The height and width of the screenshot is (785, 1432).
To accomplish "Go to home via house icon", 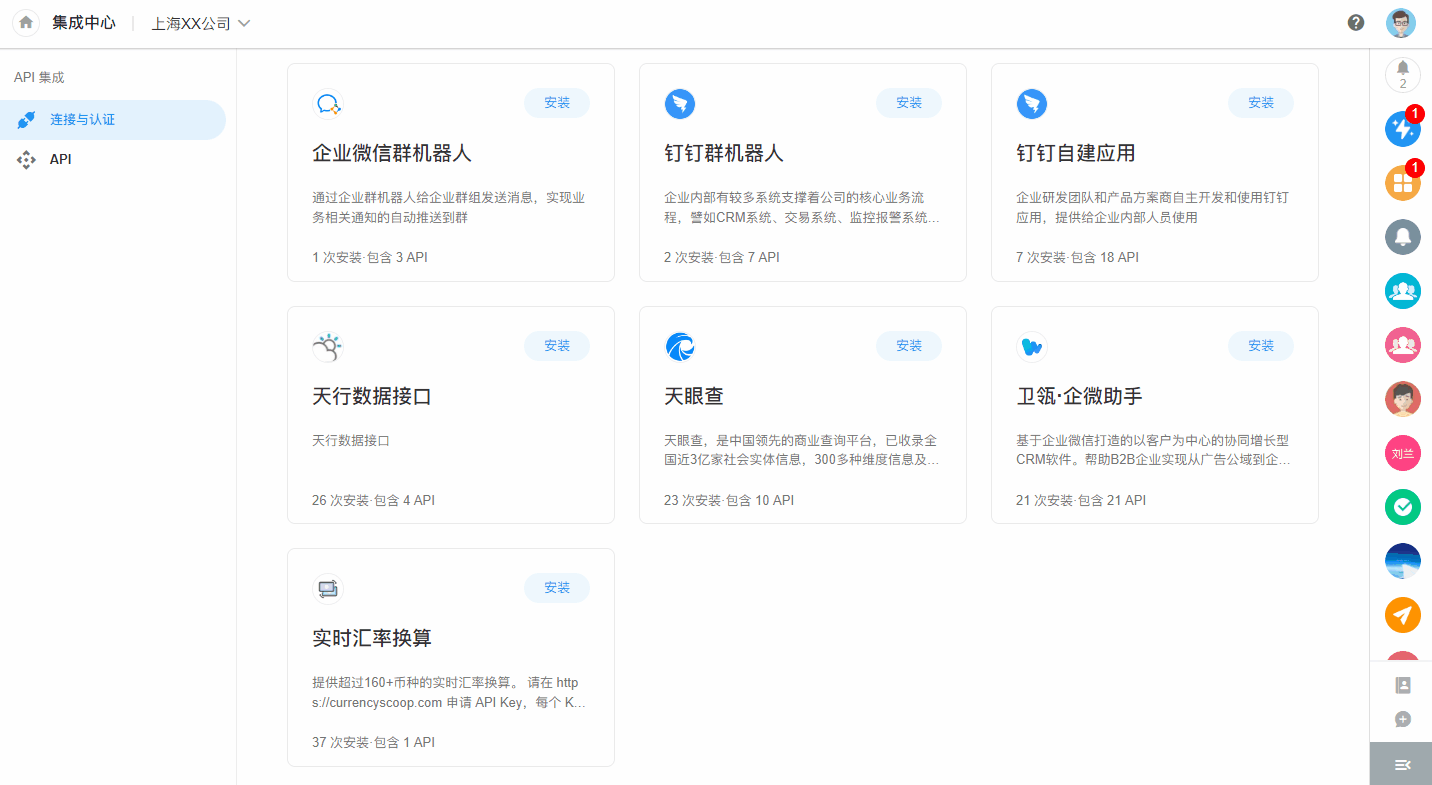I will [x=27, y=22].
